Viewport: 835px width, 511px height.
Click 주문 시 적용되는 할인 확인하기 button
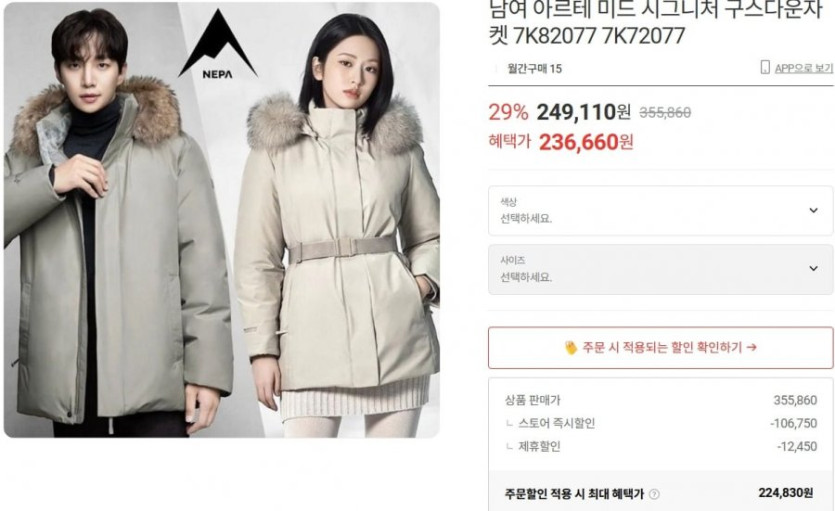point(660,348)
